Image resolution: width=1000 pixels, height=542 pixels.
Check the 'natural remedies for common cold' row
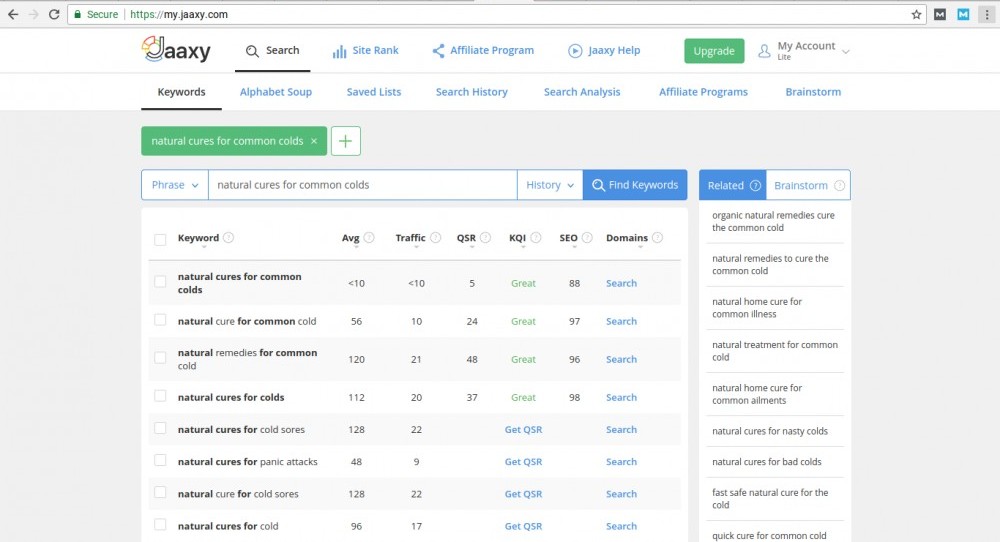pyautogui.click(x=160, y=357)
